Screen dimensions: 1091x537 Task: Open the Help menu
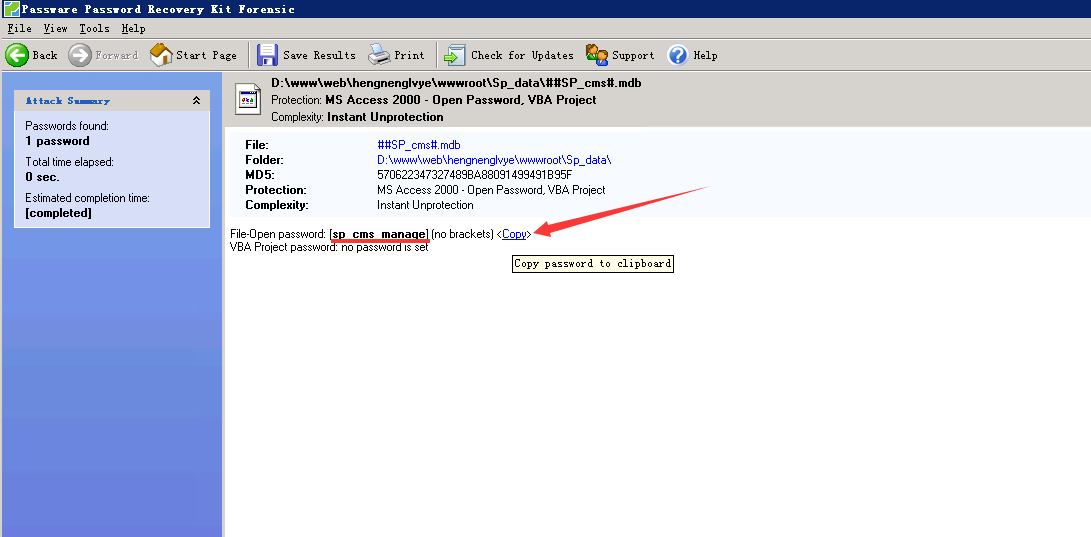(133, 29)
